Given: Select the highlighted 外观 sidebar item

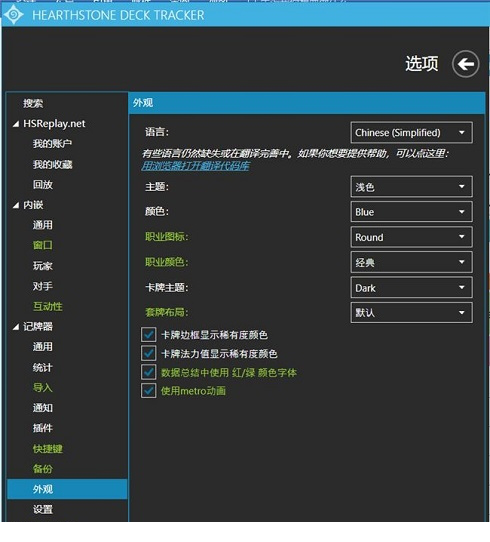Looking at the screenshot, I should [x=67, y=489].
